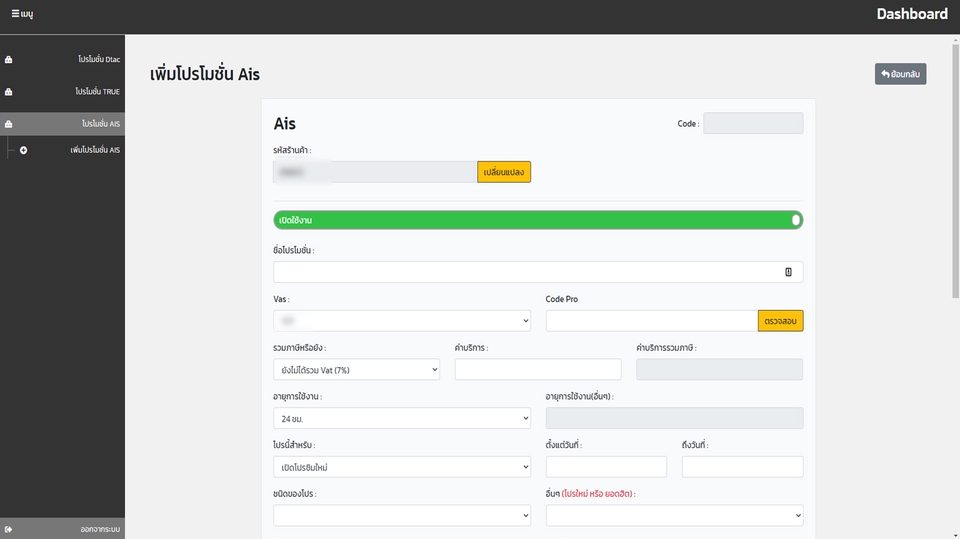960x539 pixels.
Task: Click the ย้อนกลับ back button
Action: click(900, 74)
